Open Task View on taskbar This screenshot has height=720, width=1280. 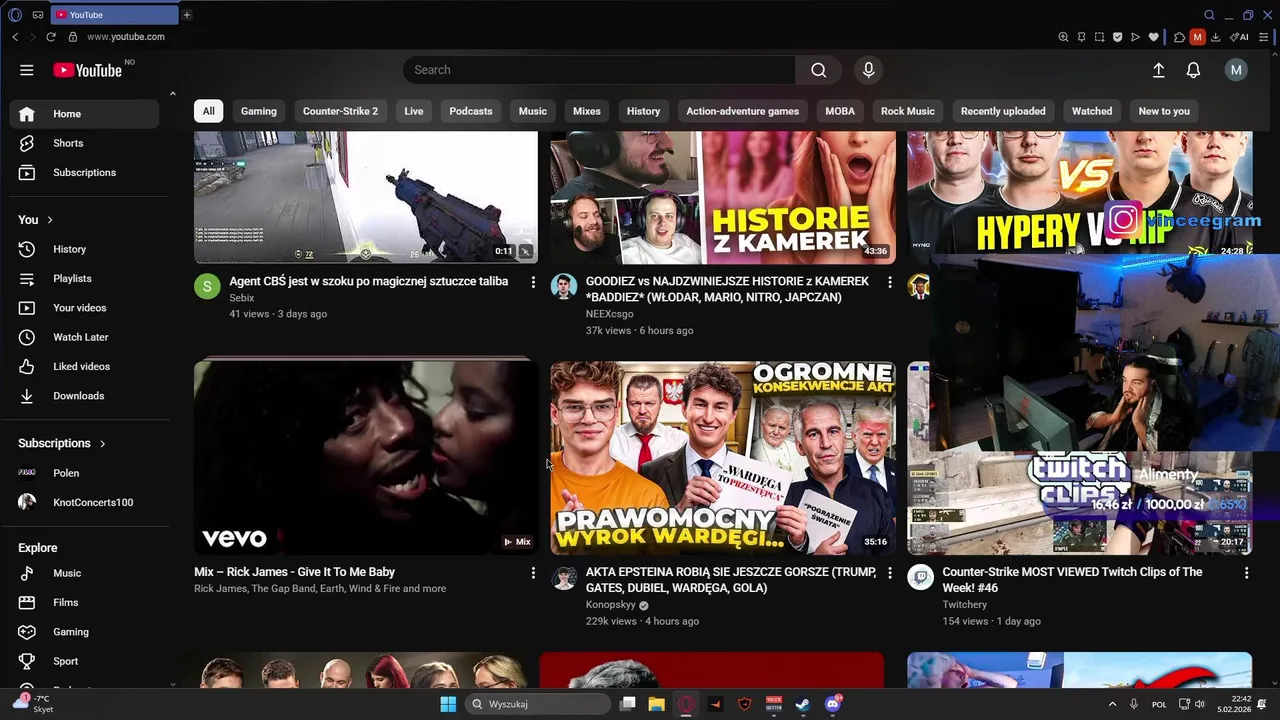click(x=627, y=704)
